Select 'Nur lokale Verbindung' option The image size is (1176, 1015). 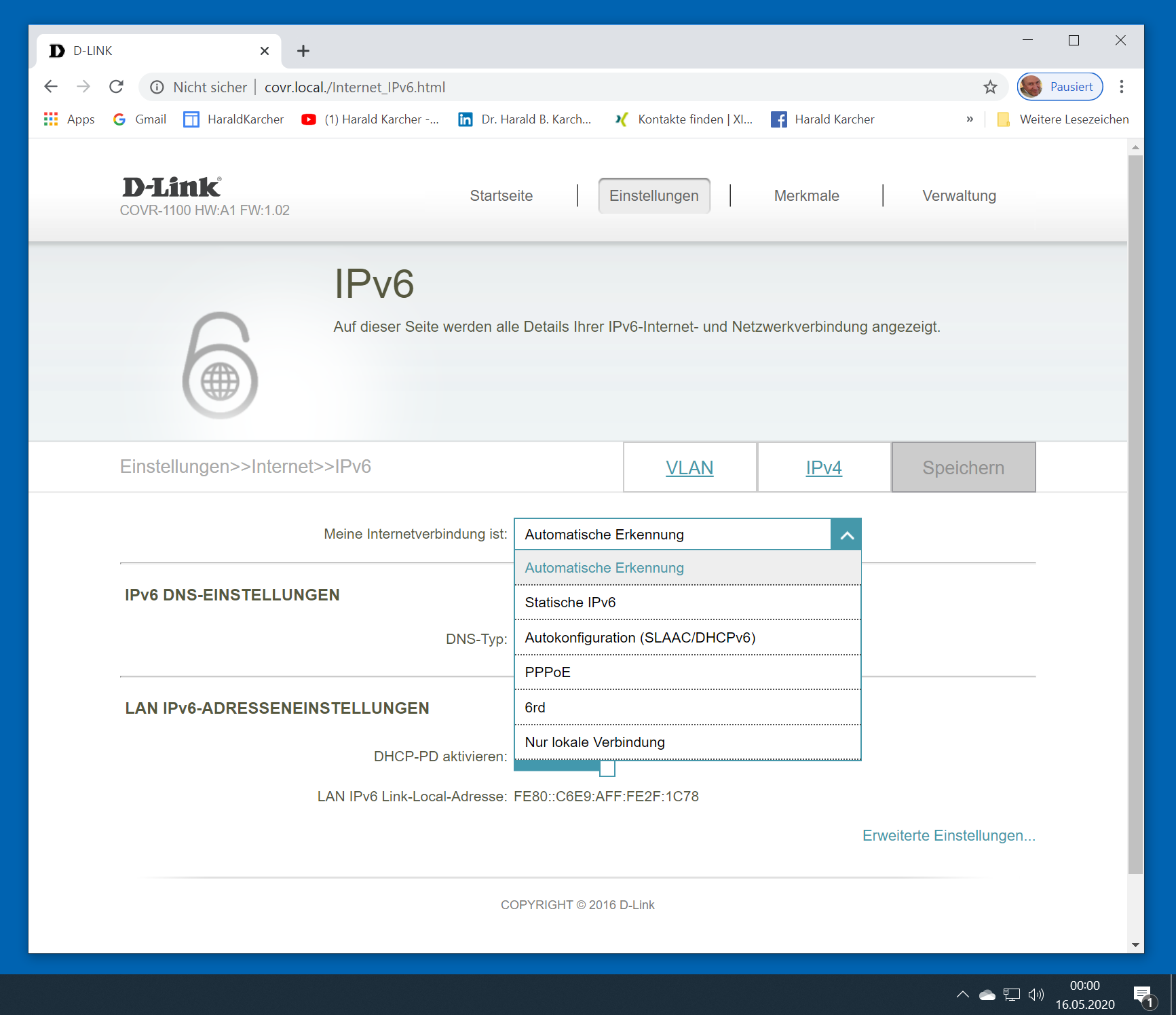(x=687, y=742)
